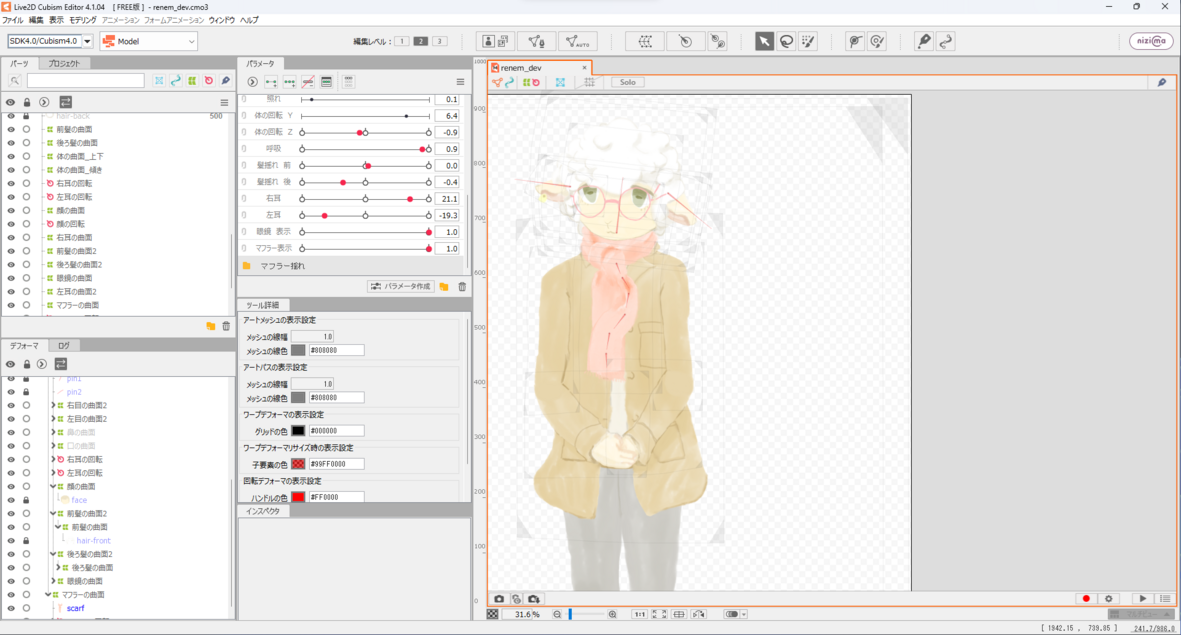This screenshot has width=1181, height=635.
Task: Click the 右耳 parameter slider
Action: tap(365, 199)
